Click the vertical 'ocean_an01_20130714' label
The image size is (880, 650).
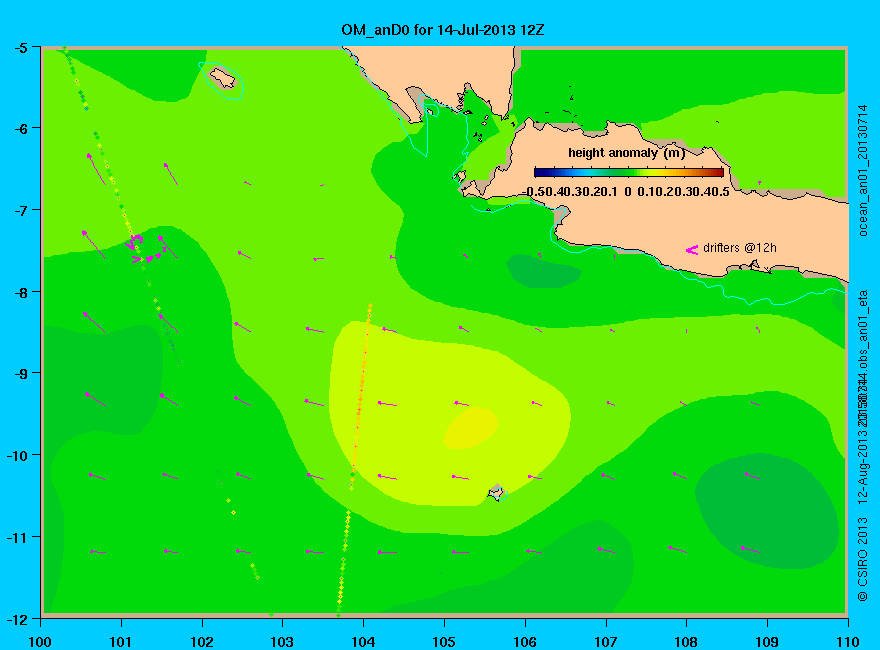click(x=863, y=171)
